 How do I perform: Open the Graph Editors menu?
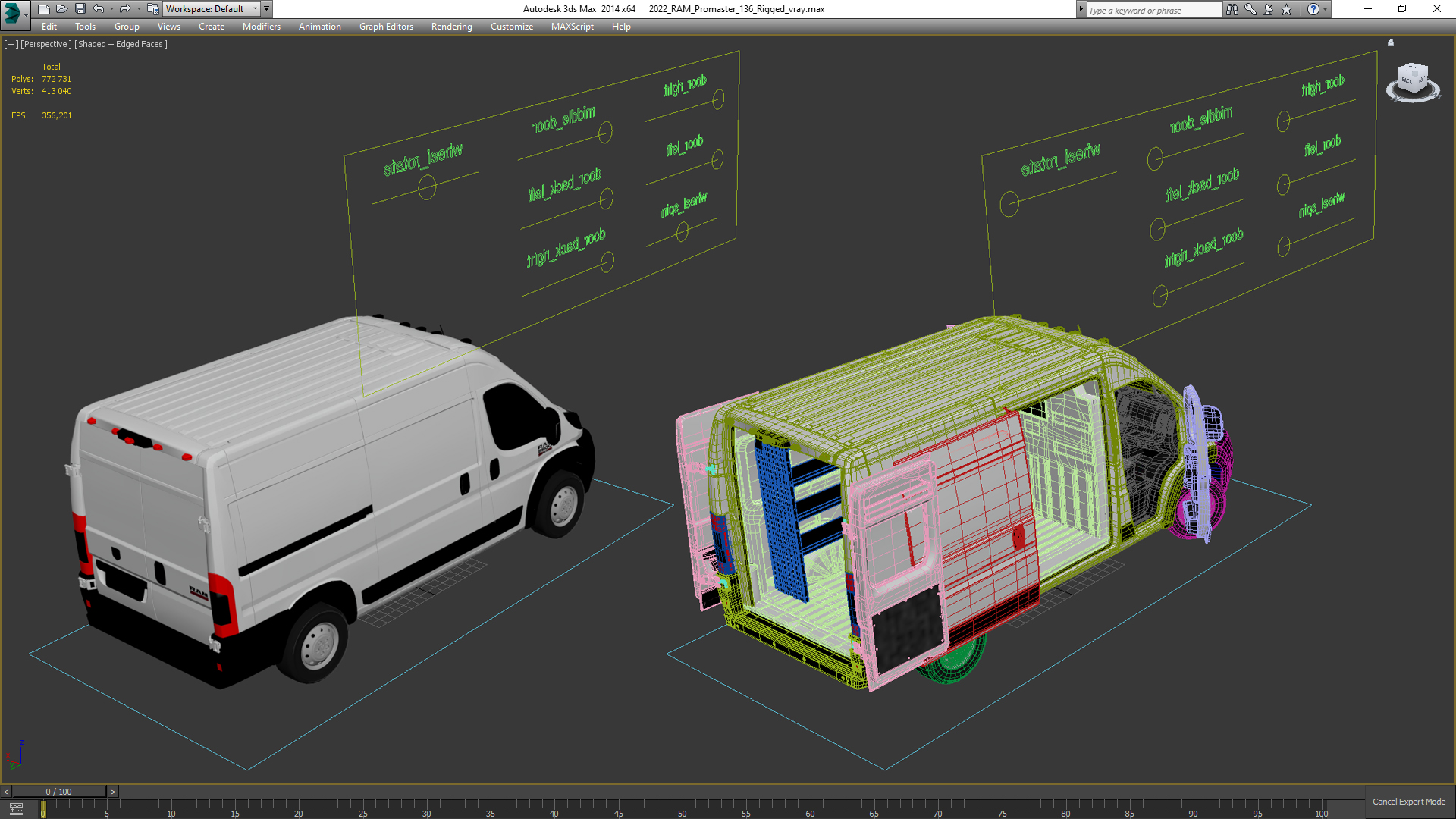[386, 27]
